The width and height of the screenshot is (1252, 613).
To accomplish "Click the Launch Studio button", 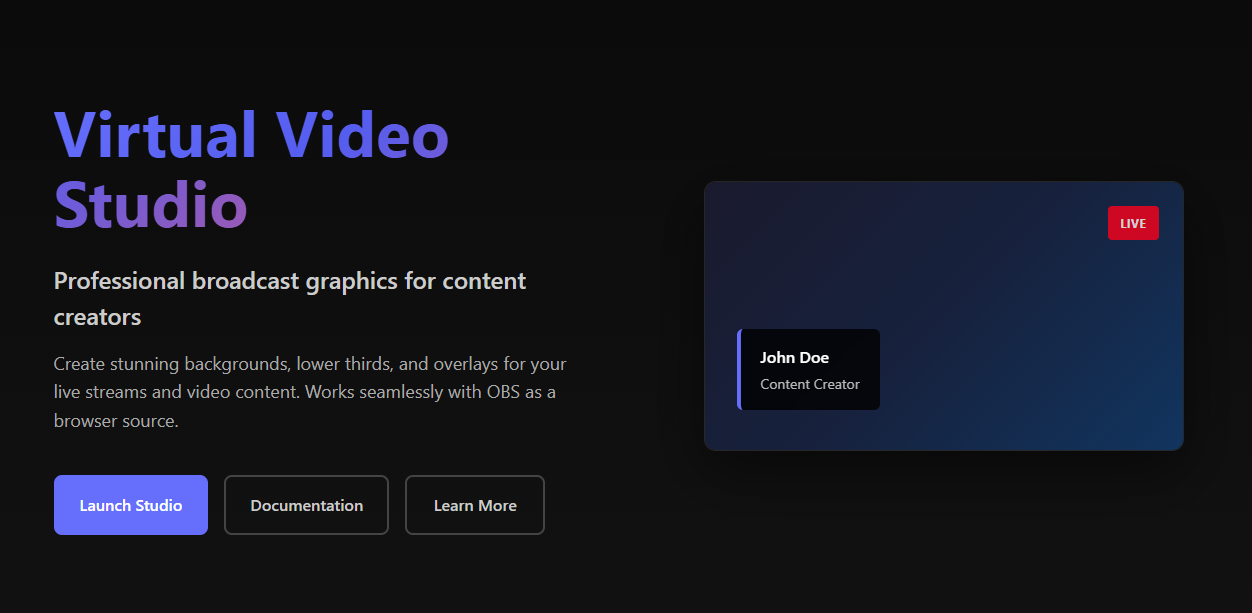I will tap(131, 505).
